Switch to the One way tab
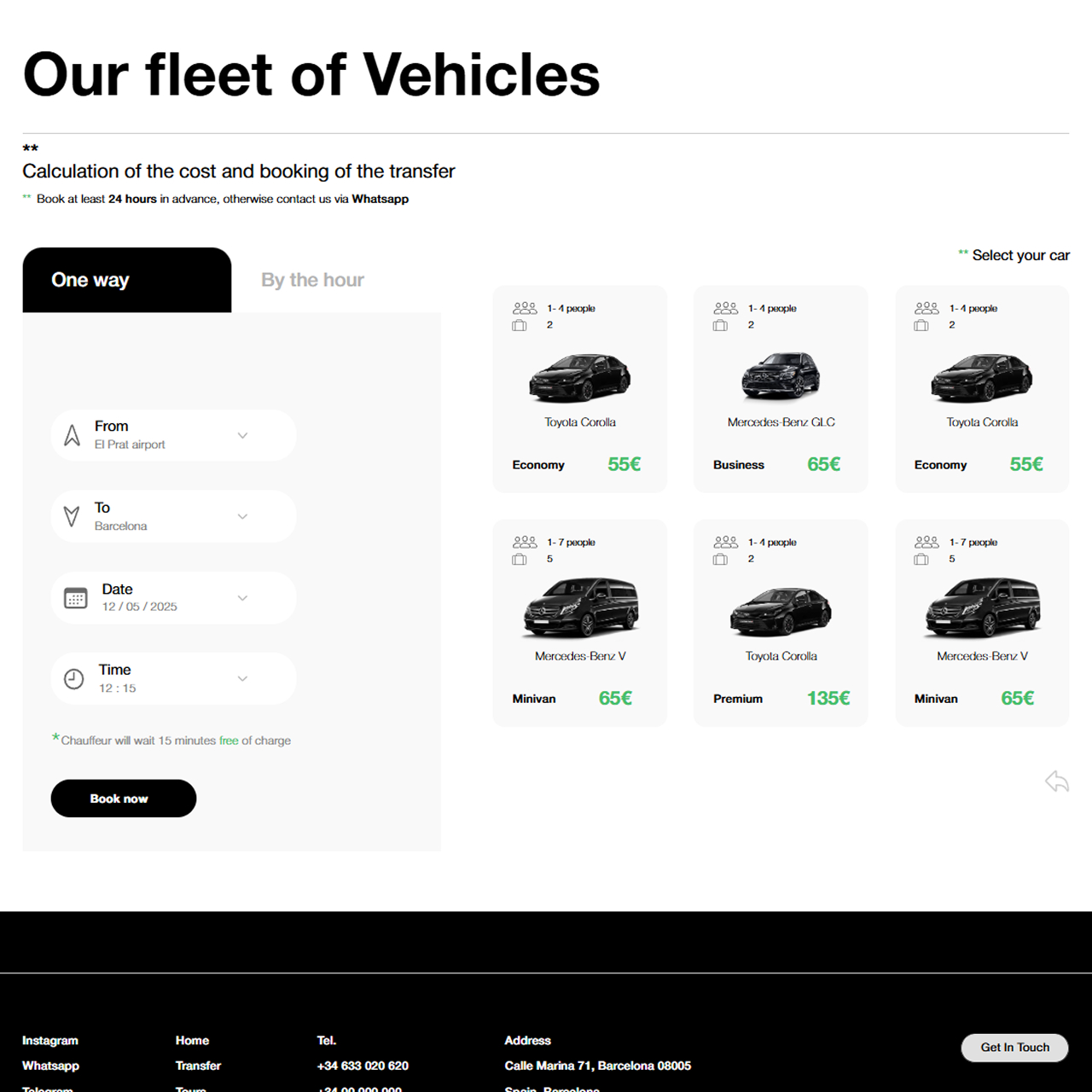 [126, 280]
